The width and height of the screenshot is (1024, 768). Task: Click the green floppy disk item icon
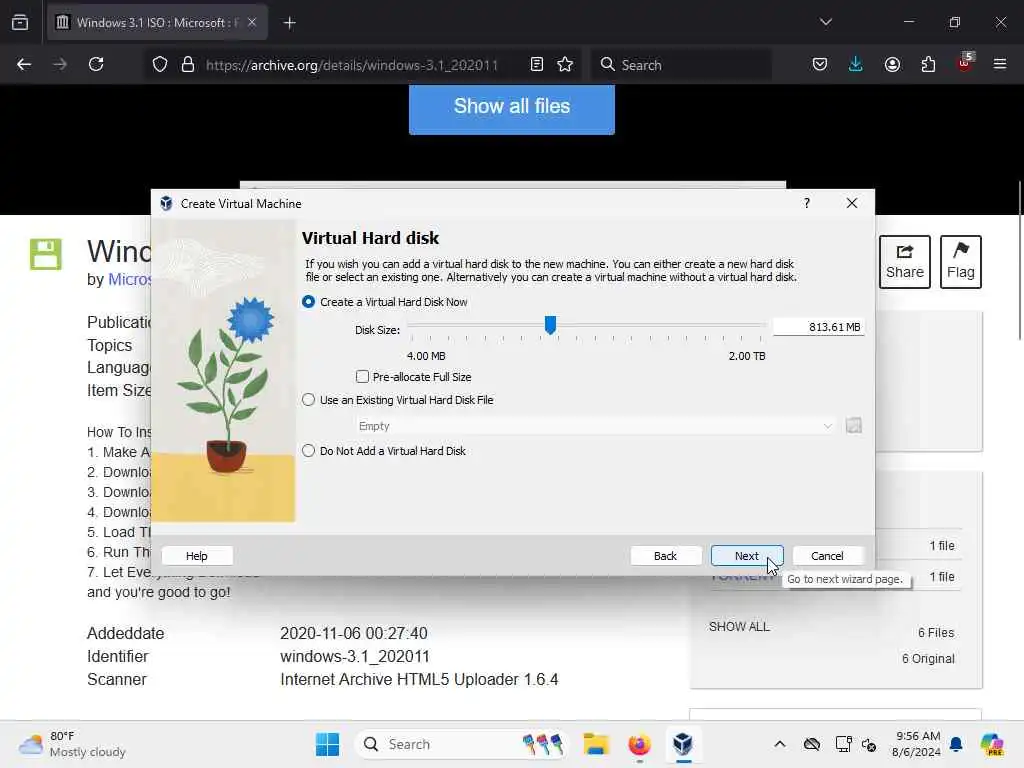[46, 254]
